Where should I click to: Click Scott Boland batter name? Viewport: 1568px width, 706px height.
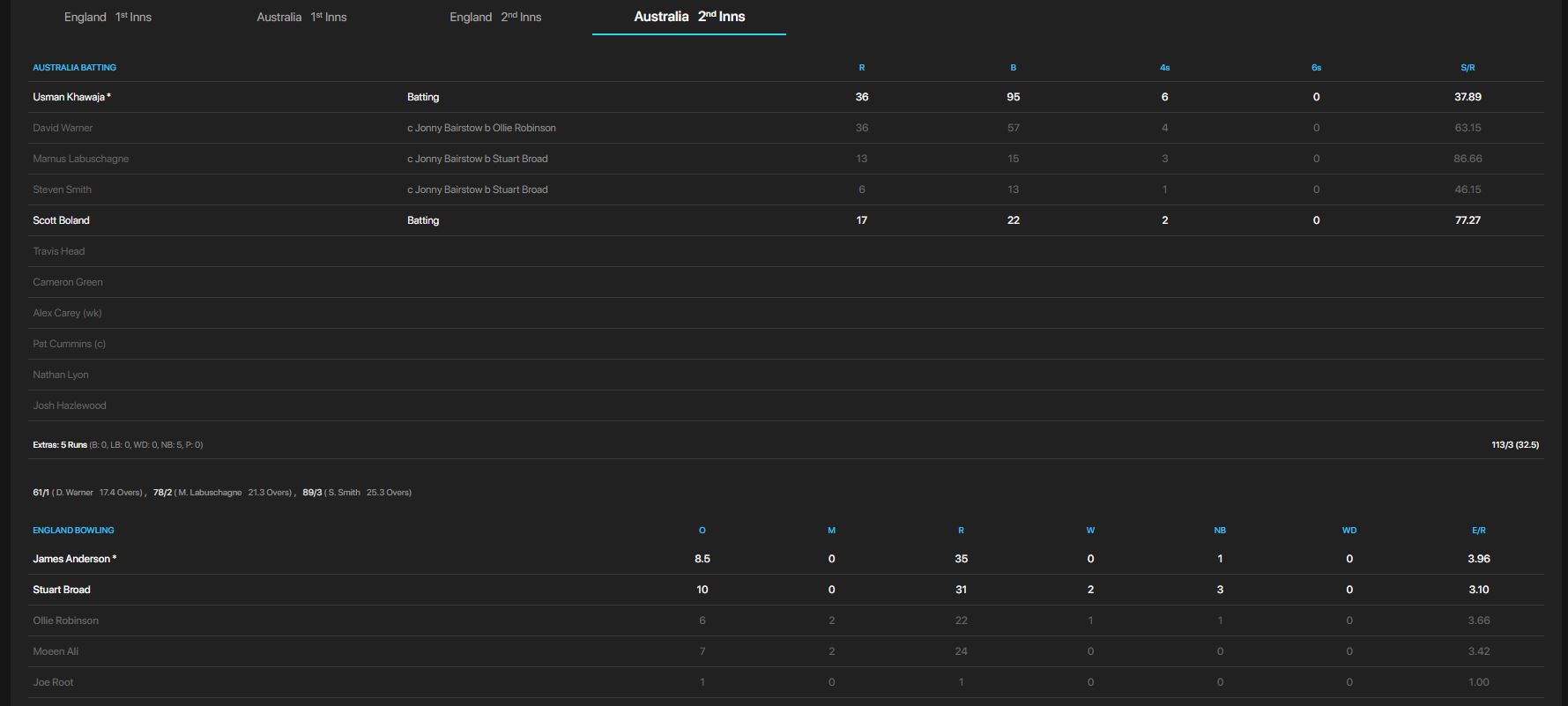(61, 220)
